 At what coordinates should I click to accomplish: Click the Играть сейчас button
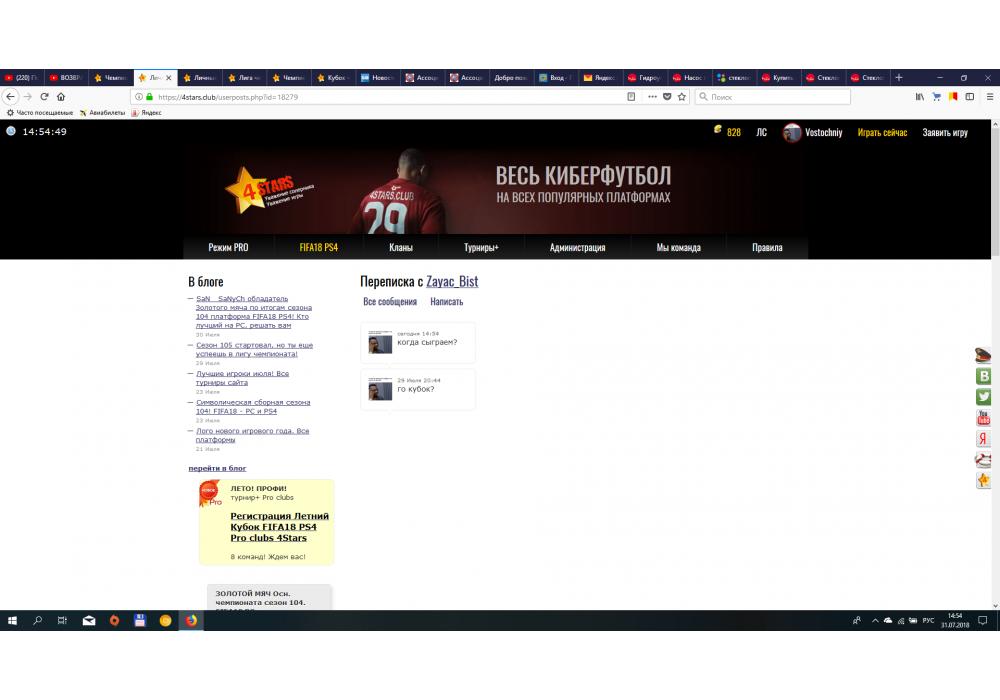[882, 132]
